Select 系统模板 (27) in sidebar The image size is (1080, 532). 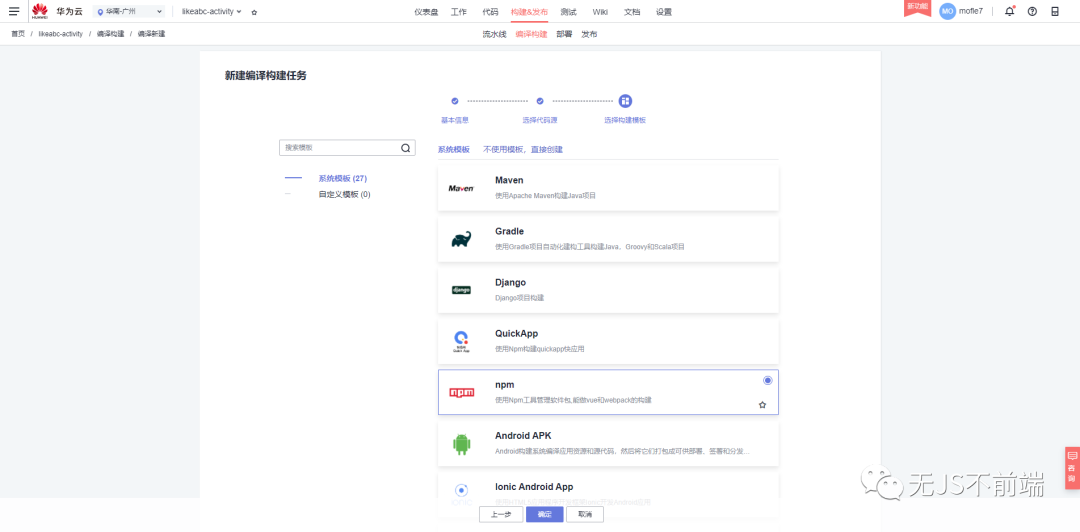(x=342, y=178)
